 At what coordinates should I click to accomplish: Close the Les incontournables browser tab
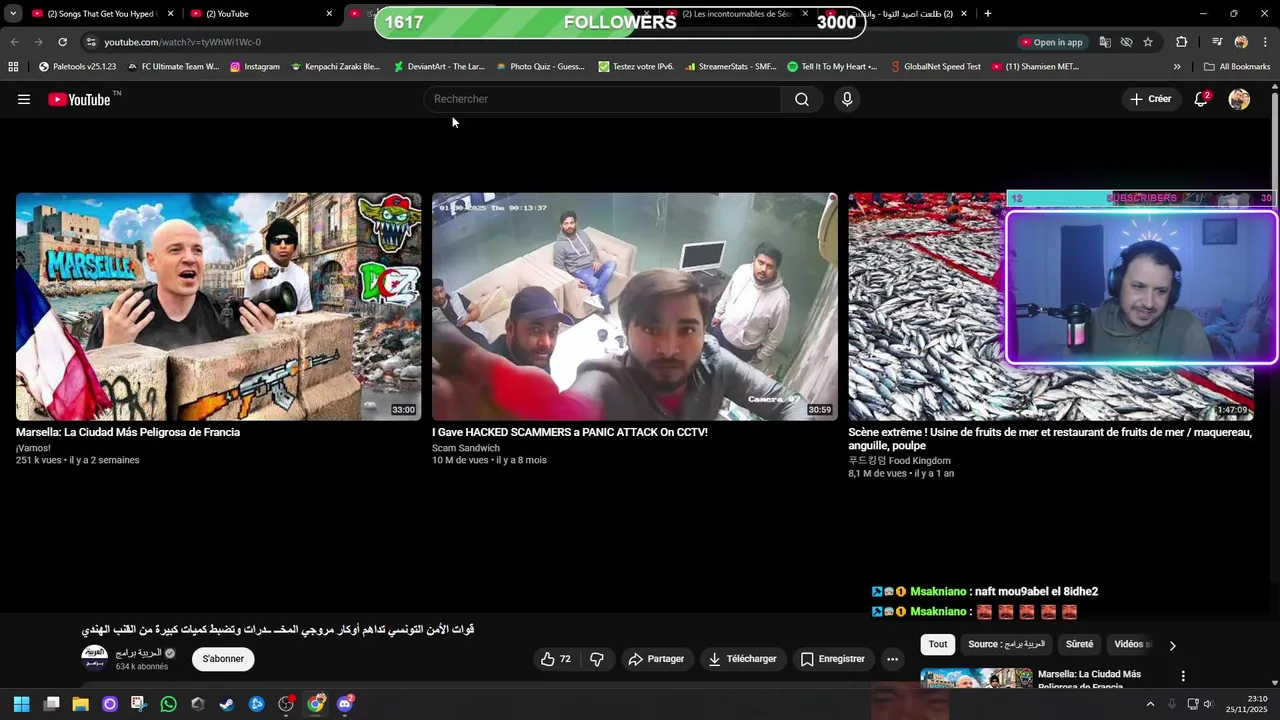[x=805, y=14]
